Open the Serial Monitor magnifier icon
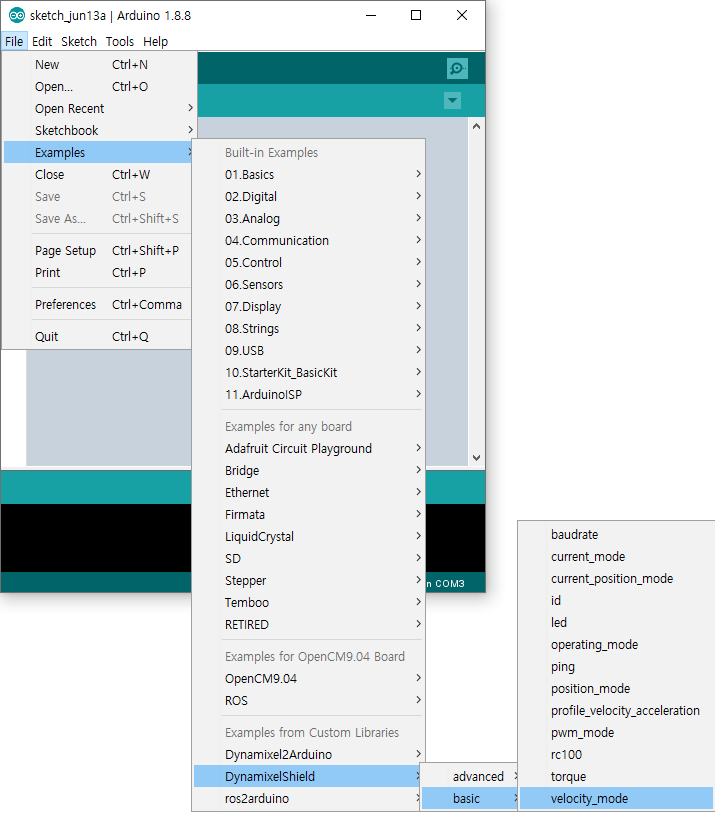 tap(457, 69)
